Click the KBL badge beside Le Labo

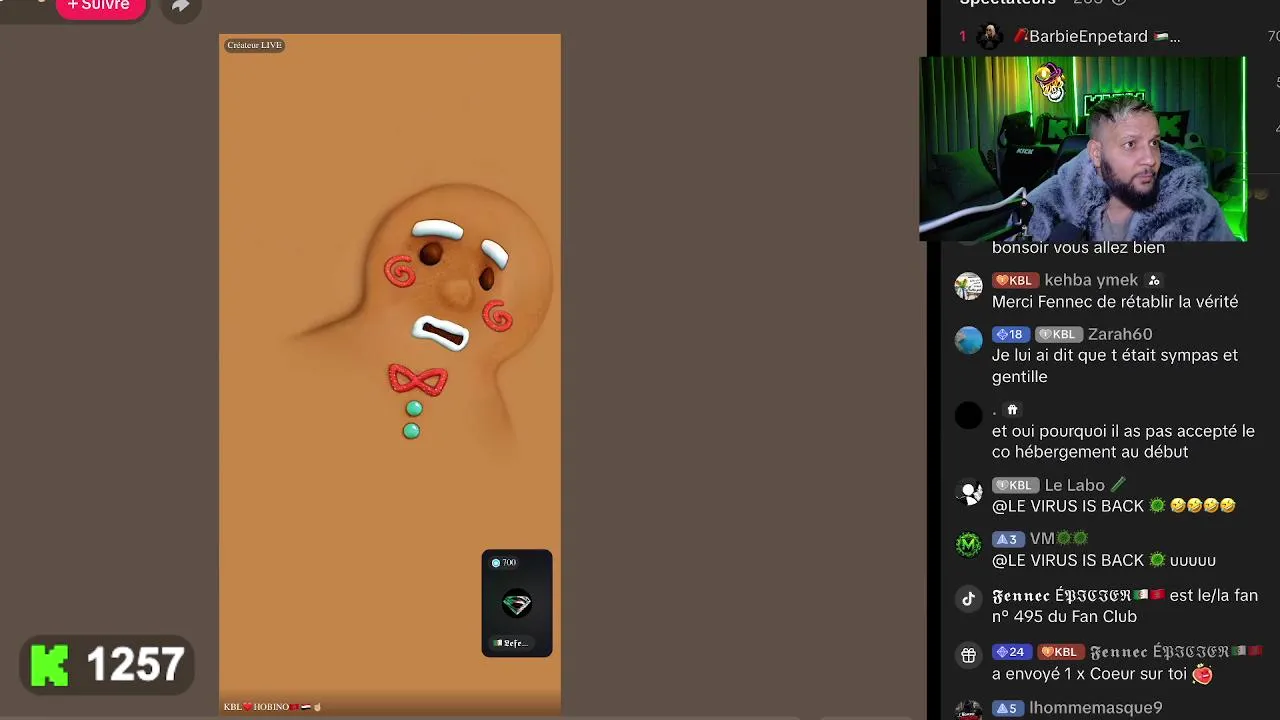1015,485
